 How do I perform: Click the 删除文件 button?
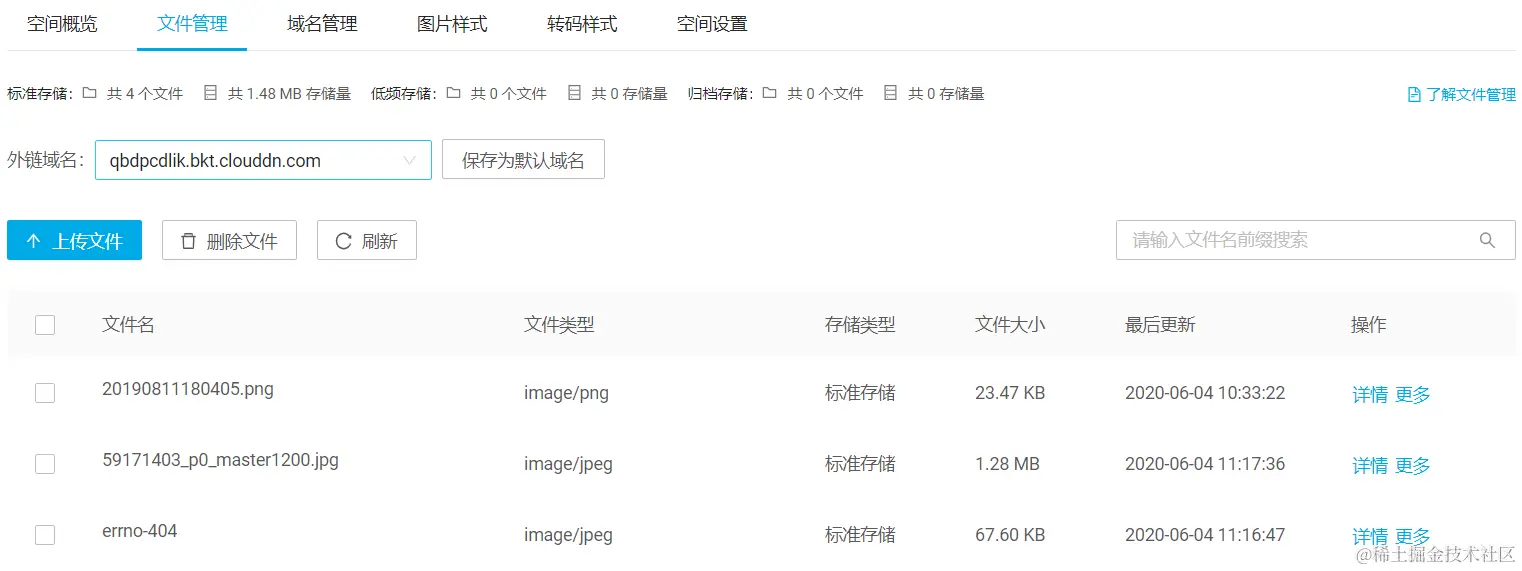click(x=229, y=240)
